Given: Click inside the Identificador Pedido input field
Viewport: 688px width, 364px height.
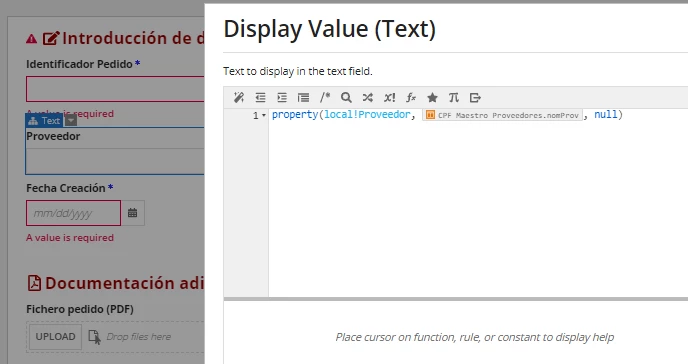Looking at the screenshot, I should pos(115,89).
